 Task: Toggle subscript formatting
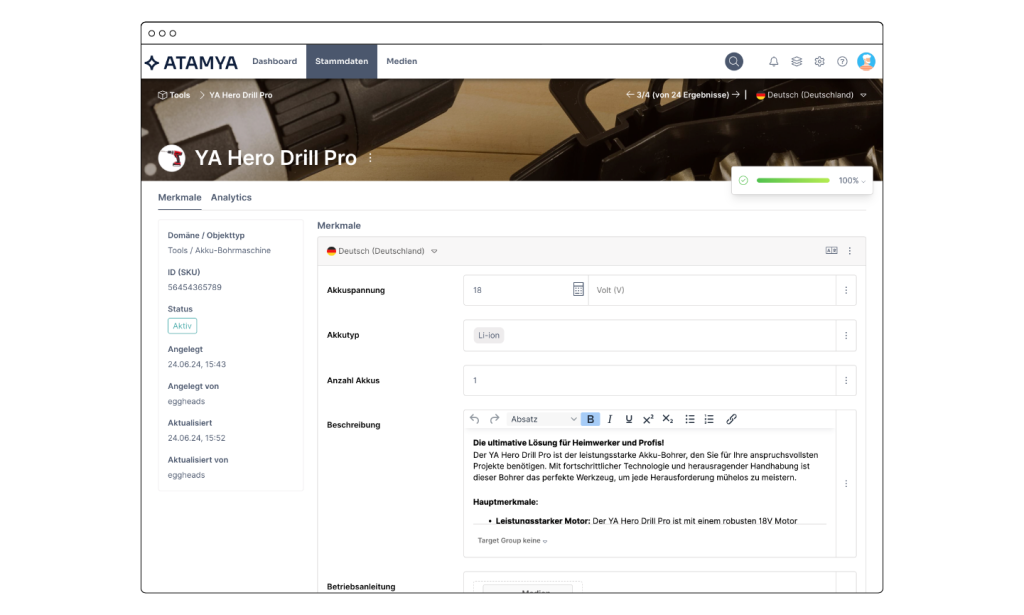coord(667,419)
